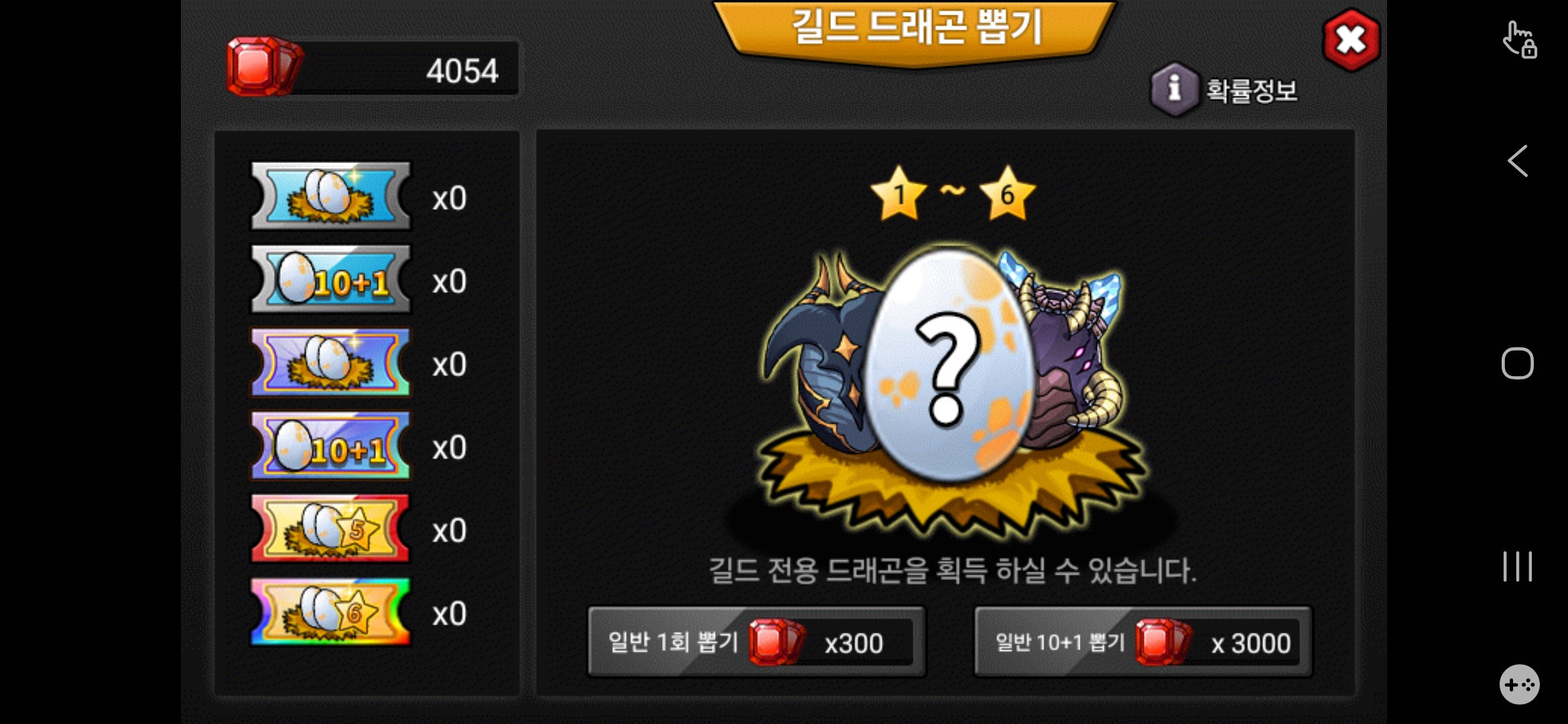Toggle the touch lock icon
Screen dimensions: 1568x724
coord(1519,40)
